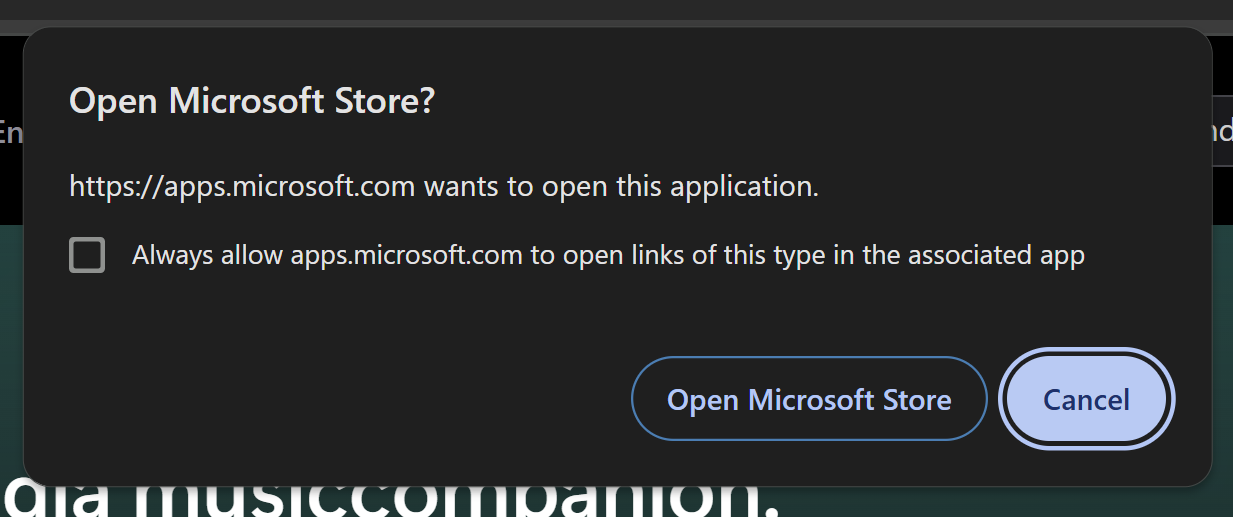The width and height of the screenshot is (1233, 517).
Task: Click the https://apps.microsoft.com URL in the message
Action: 242,186
